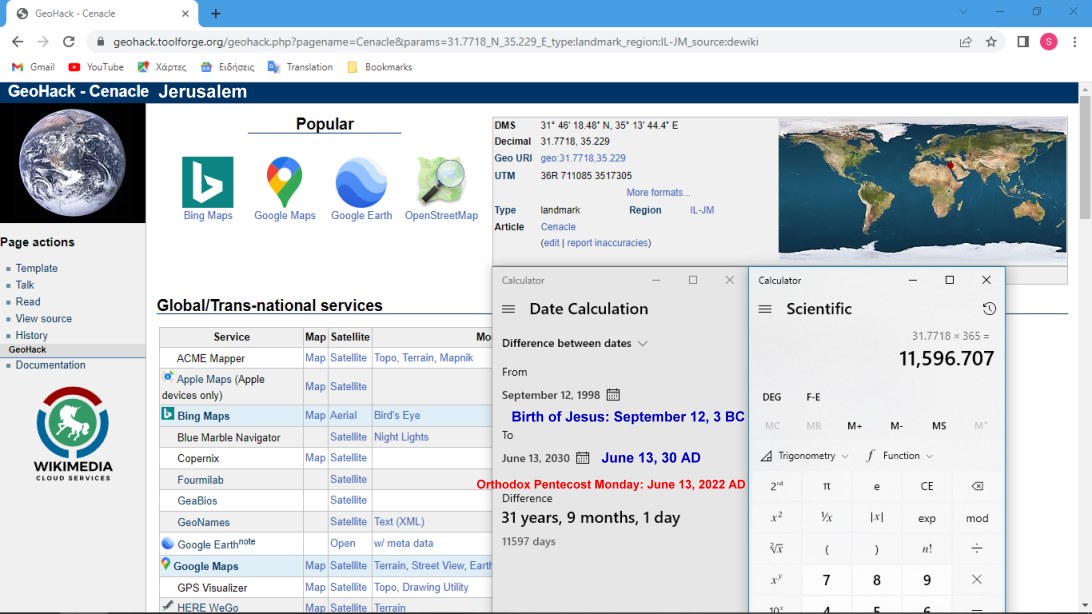Click report inaccuracies link
This screenshot has width=1092, height=614.
(607, 243)
